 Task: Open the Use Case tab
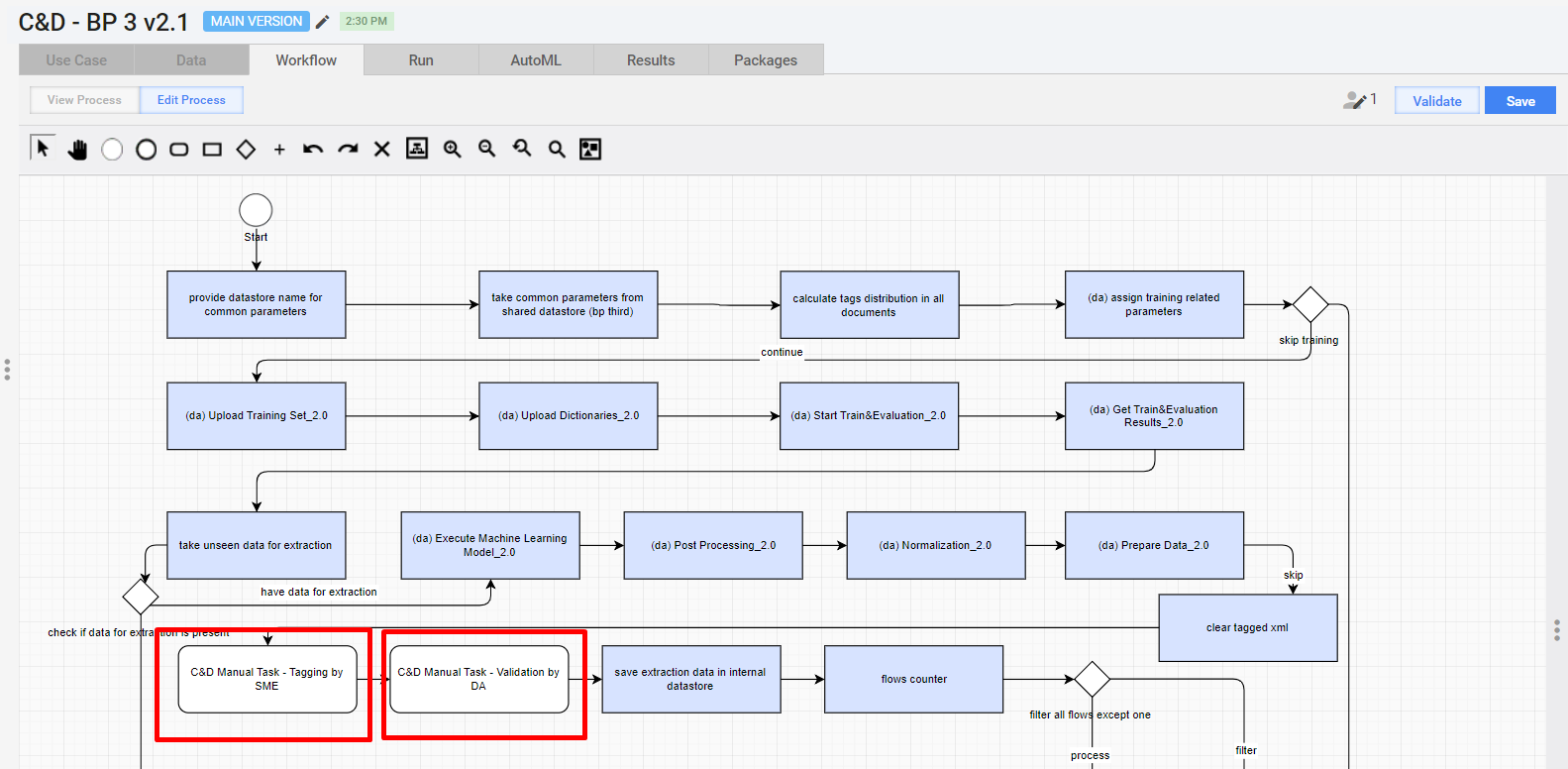tap(76, 60)
